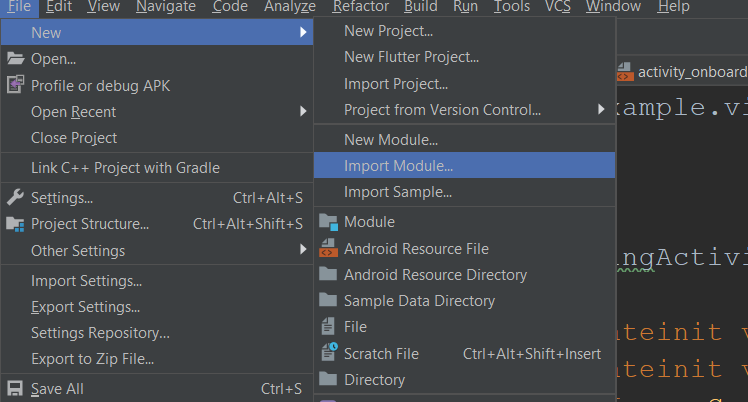Image resolution: width=748 pixels, height=402 pixels.
Task: Choose New Flutter Project option
Action: click(411, 58)
